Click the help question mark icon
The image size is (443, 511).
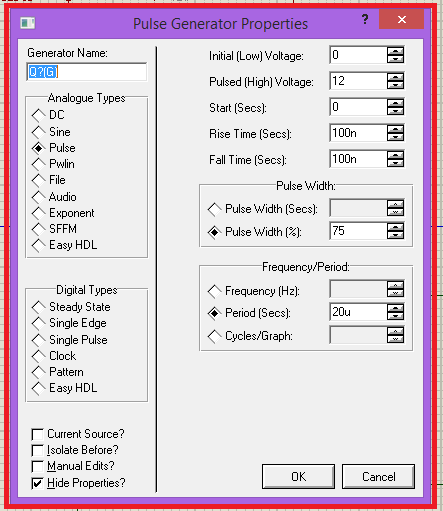click(x=365, y=19)
